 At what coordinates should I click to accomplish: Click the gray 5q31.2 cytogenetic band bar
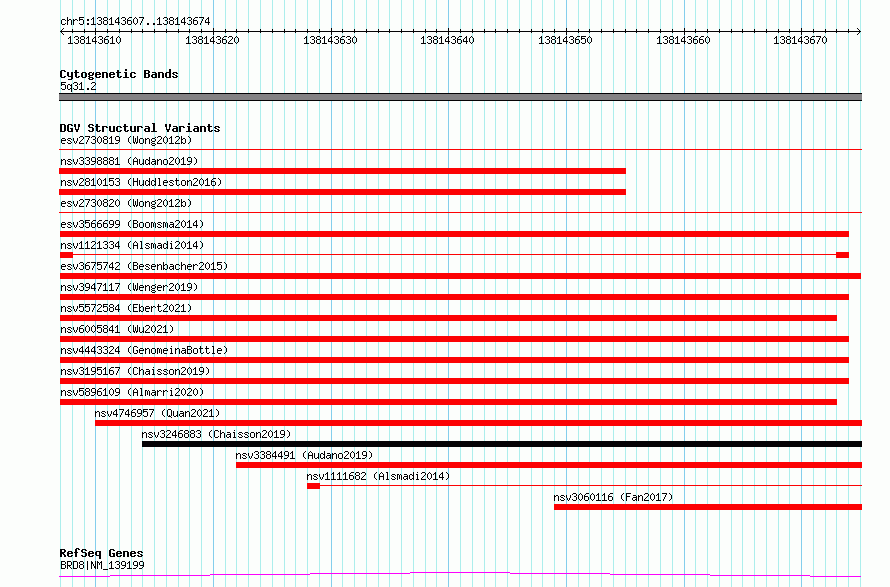460,97
